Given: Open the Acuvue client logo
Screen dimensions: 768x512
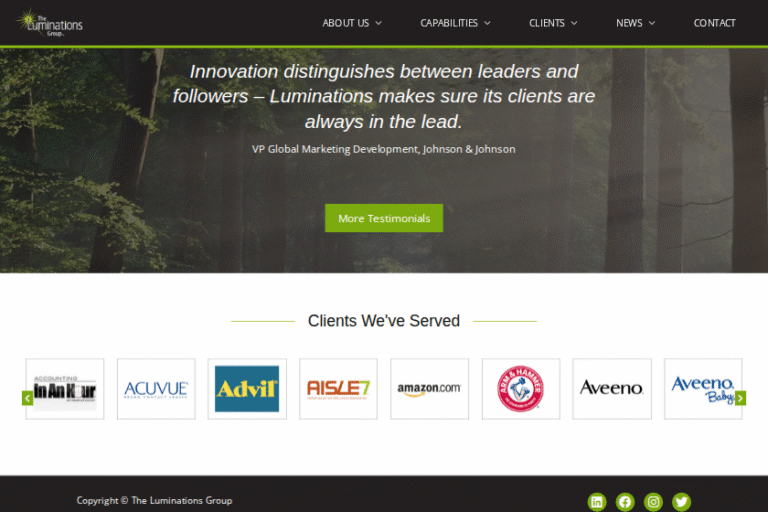Looking at the screenshot, I should tap(156, 389).
